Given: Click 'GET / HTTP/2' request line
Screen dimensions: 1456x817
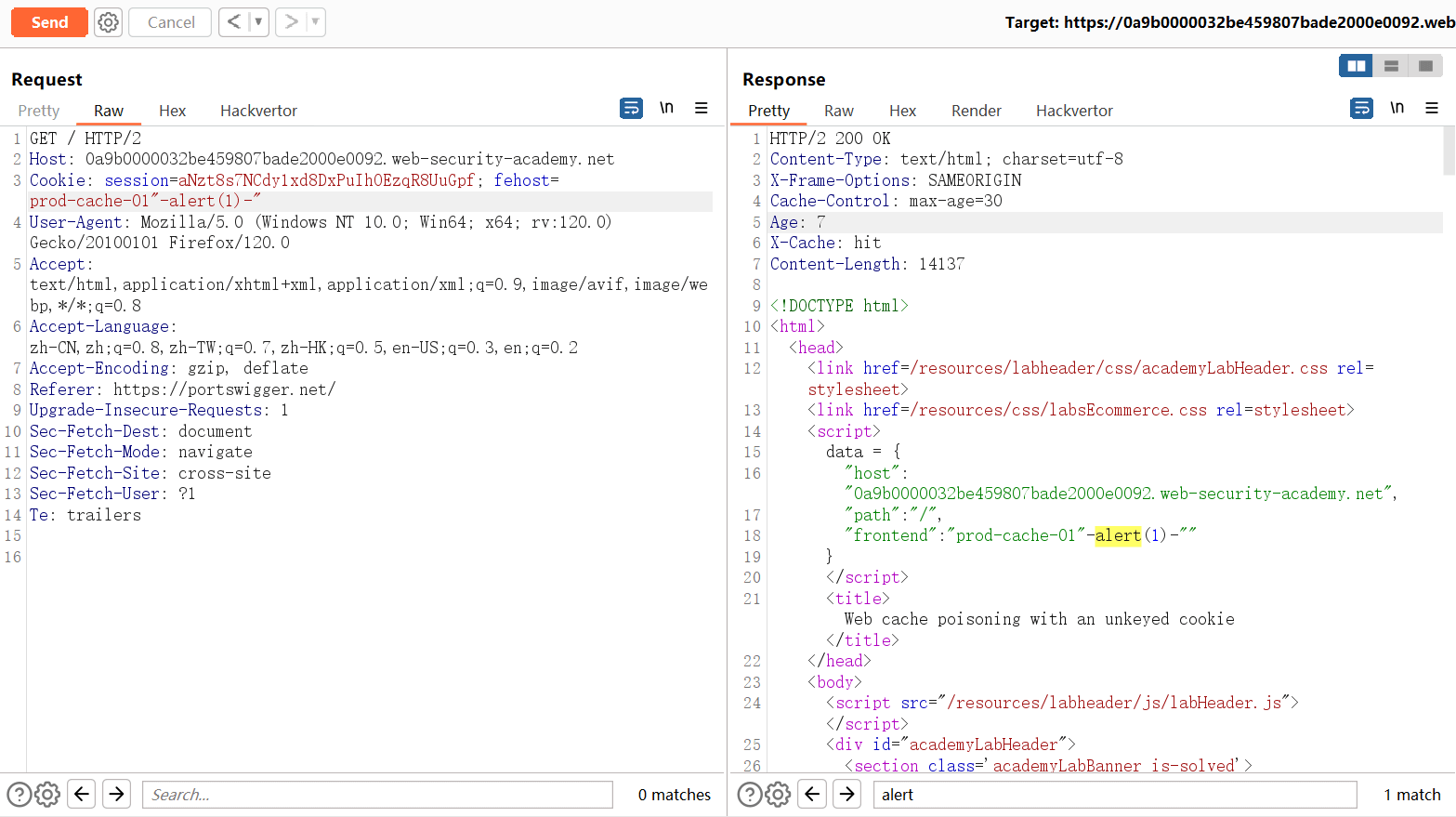Looking at the screenshot, I should (x=85, y=138).
